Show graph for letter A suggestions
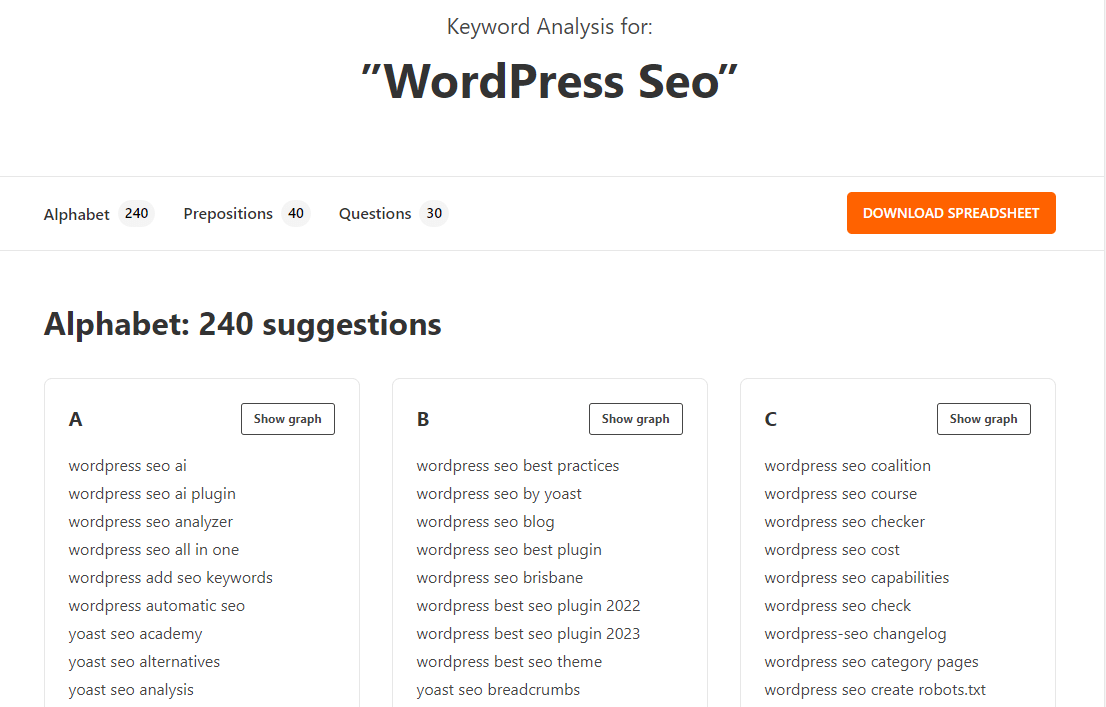The image size is (1106, 707). click(x=287, y=418)
